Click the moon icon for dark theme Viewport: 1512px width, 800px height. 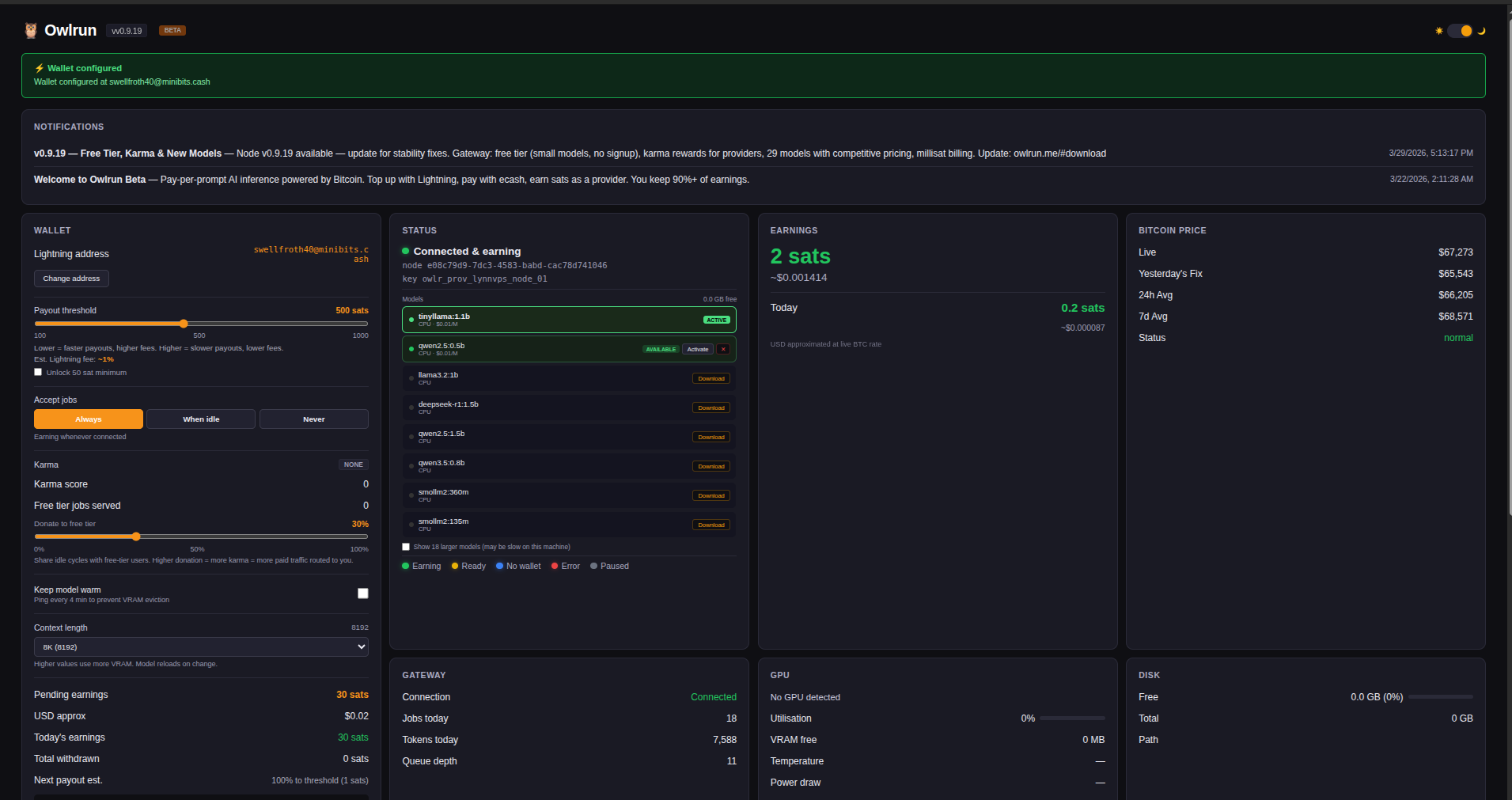click(1482, 31)
